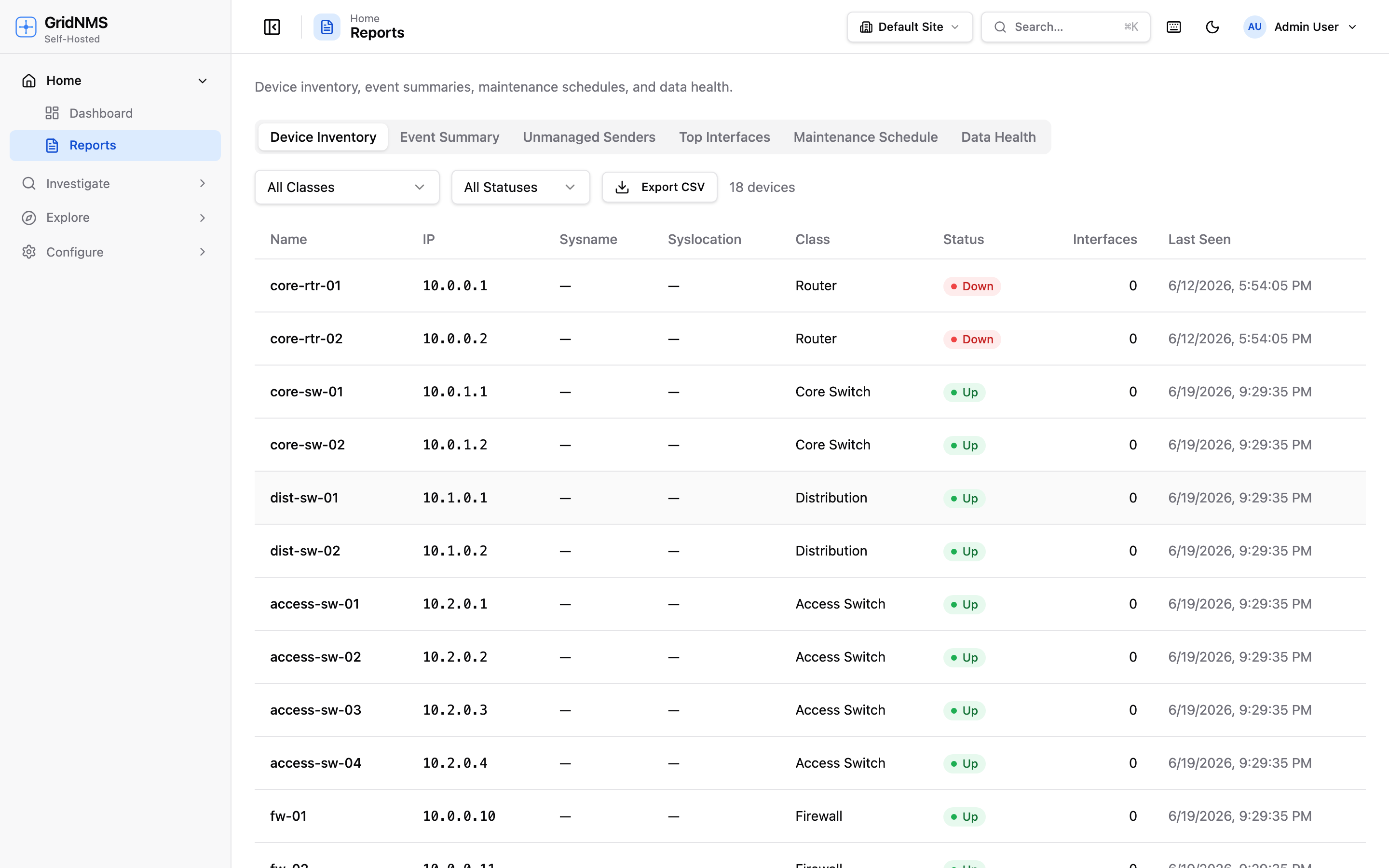Click the Syslocation column header

[704, 239]
